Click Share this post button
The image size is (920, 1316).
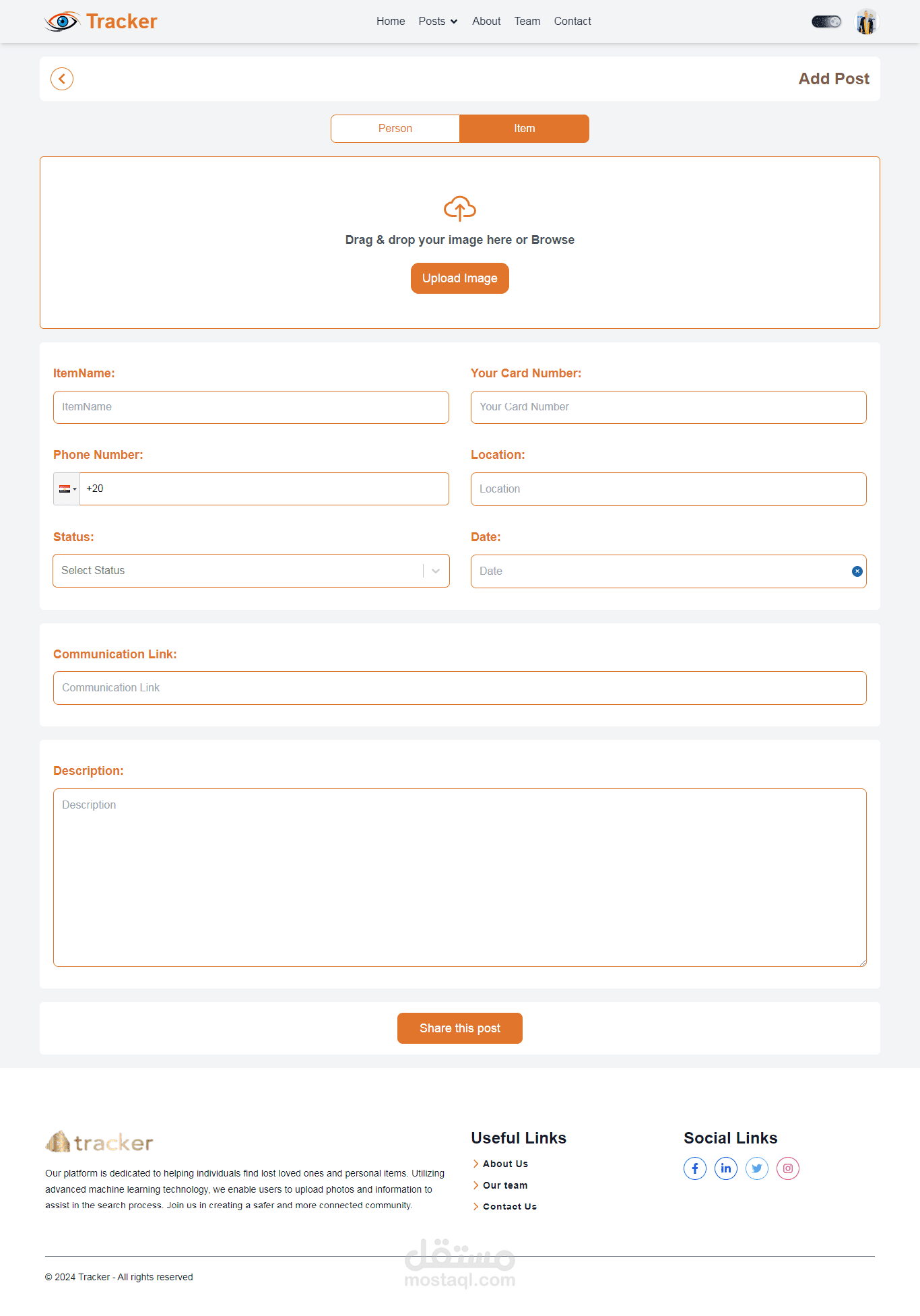click(x=460, y=1028)
